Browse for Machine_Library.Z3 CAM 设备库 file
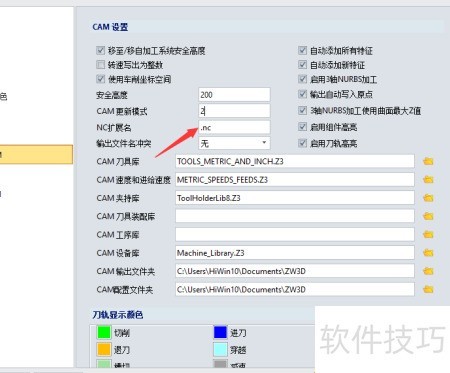The image size is (450, 373). [428, 253]
